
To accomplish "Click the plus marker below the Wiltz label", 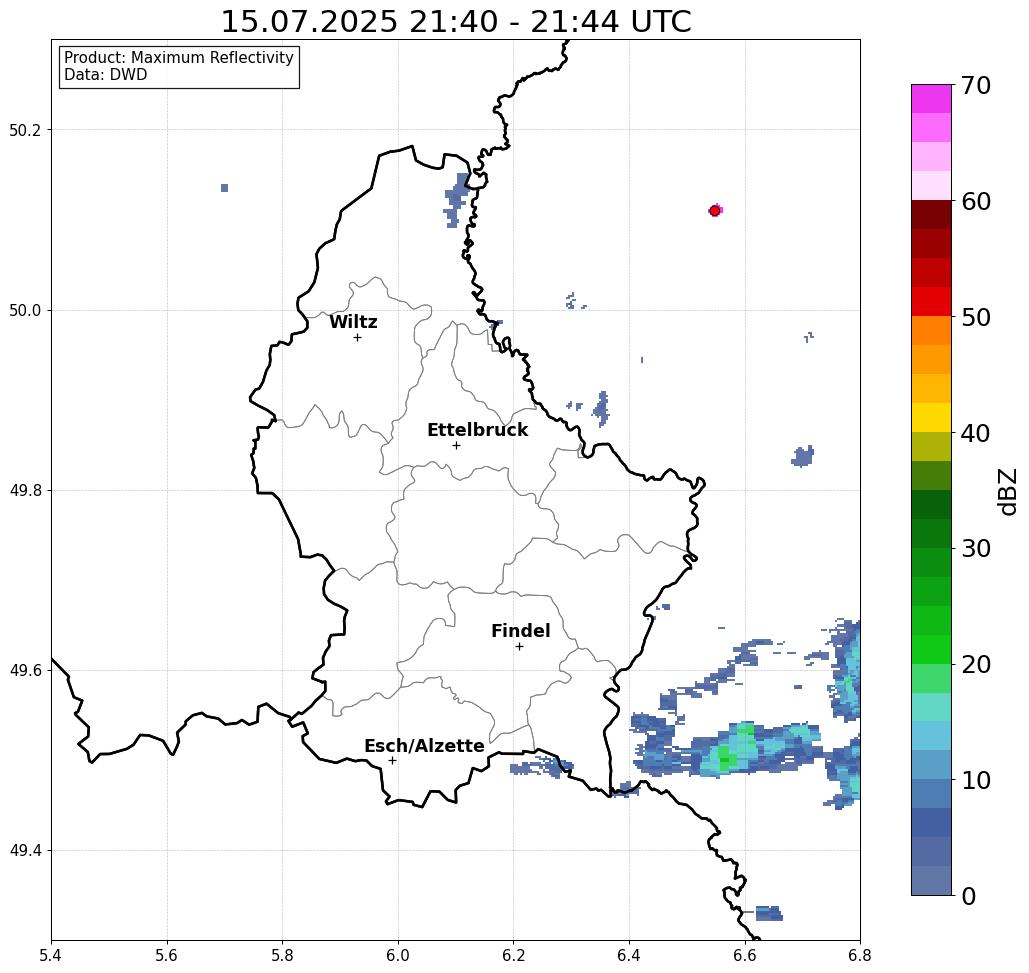I will (358, 338).
